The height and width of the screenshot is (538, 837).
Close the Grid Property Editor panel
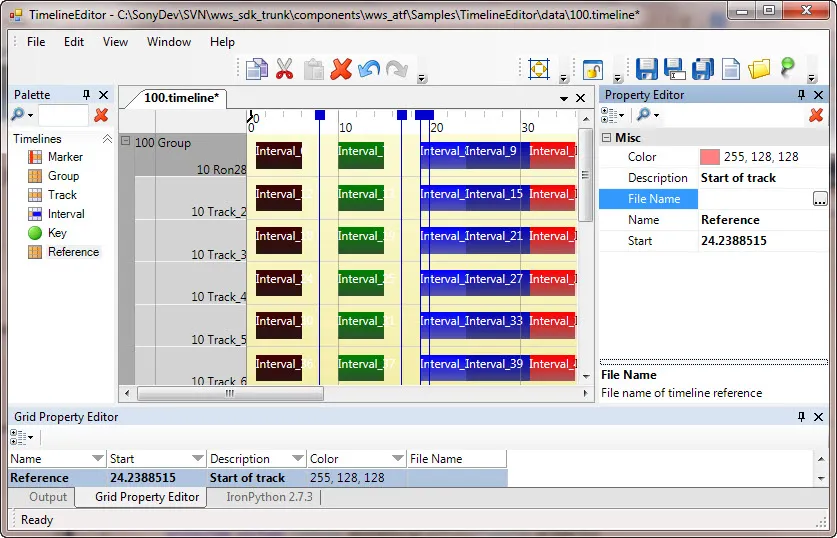[x=818, y=417]
